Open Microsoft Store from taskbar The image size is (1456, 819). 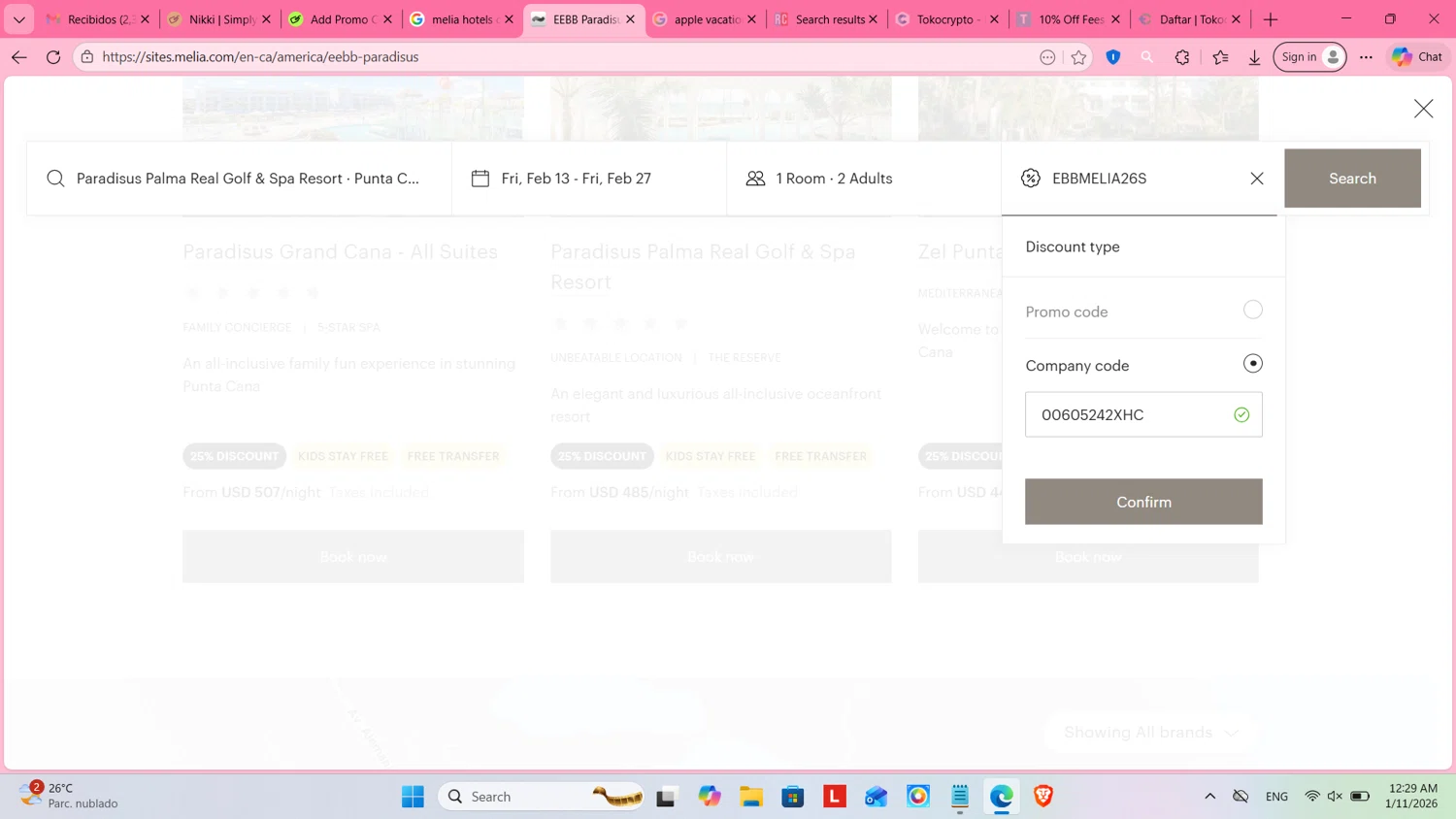(793, 797)
